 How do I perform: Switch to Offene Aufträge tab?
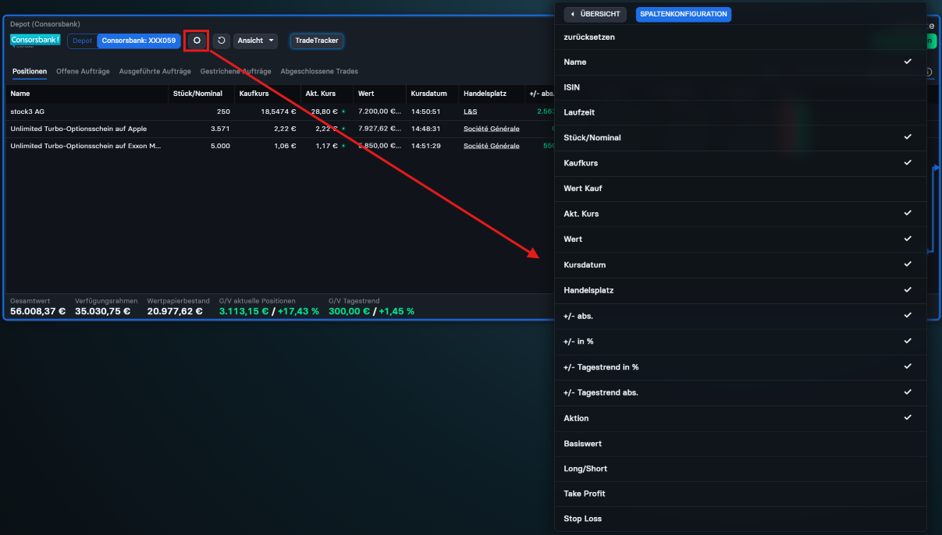(83, 71)
